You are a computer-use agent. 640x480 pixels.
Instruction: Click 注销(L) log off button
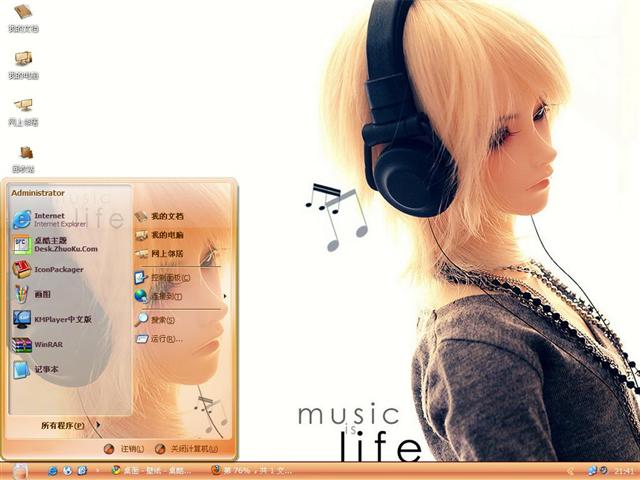[x=124, y=449]
